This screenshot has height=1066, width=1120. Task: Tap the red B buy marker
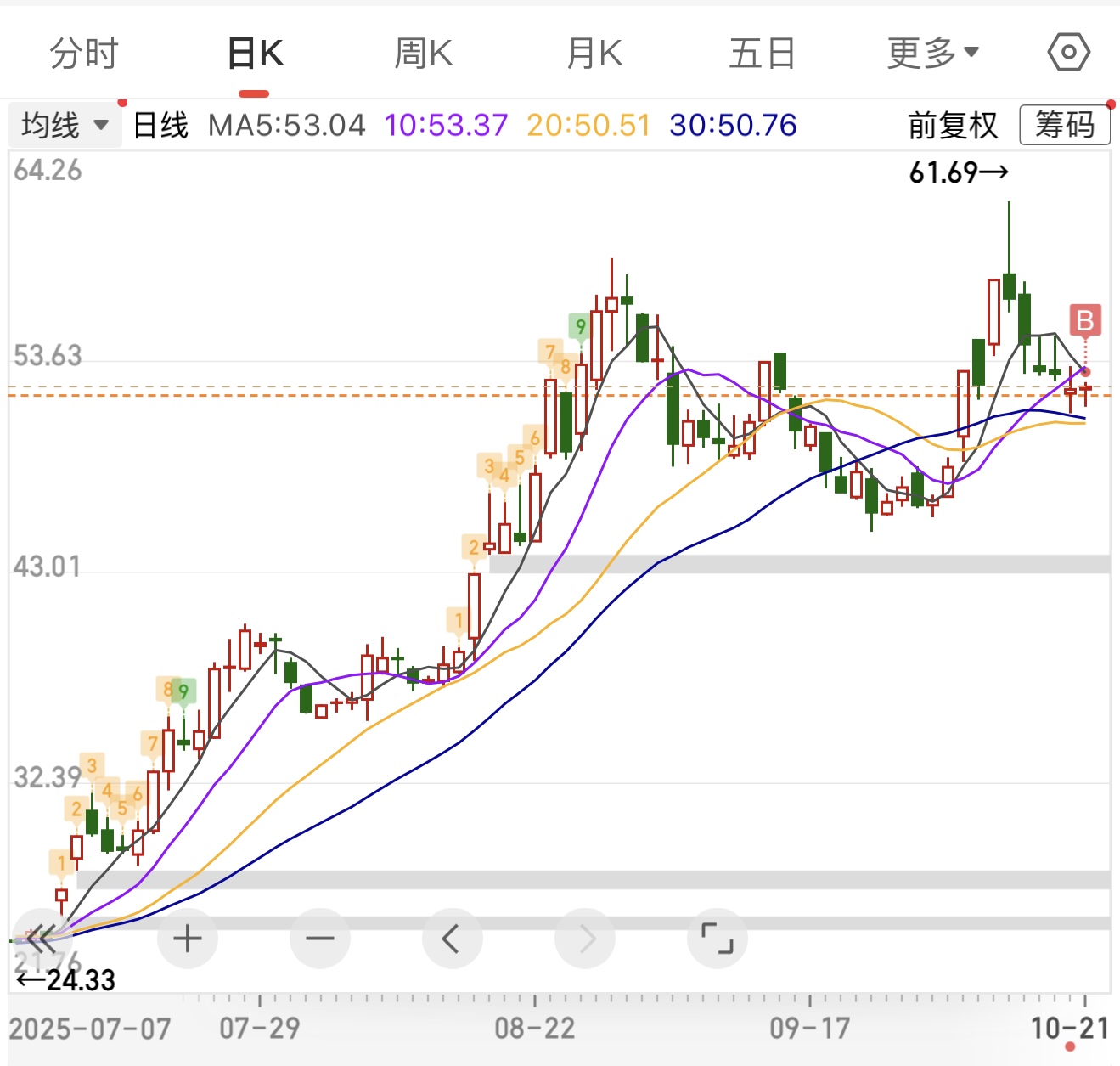(x=1084, y=321)
